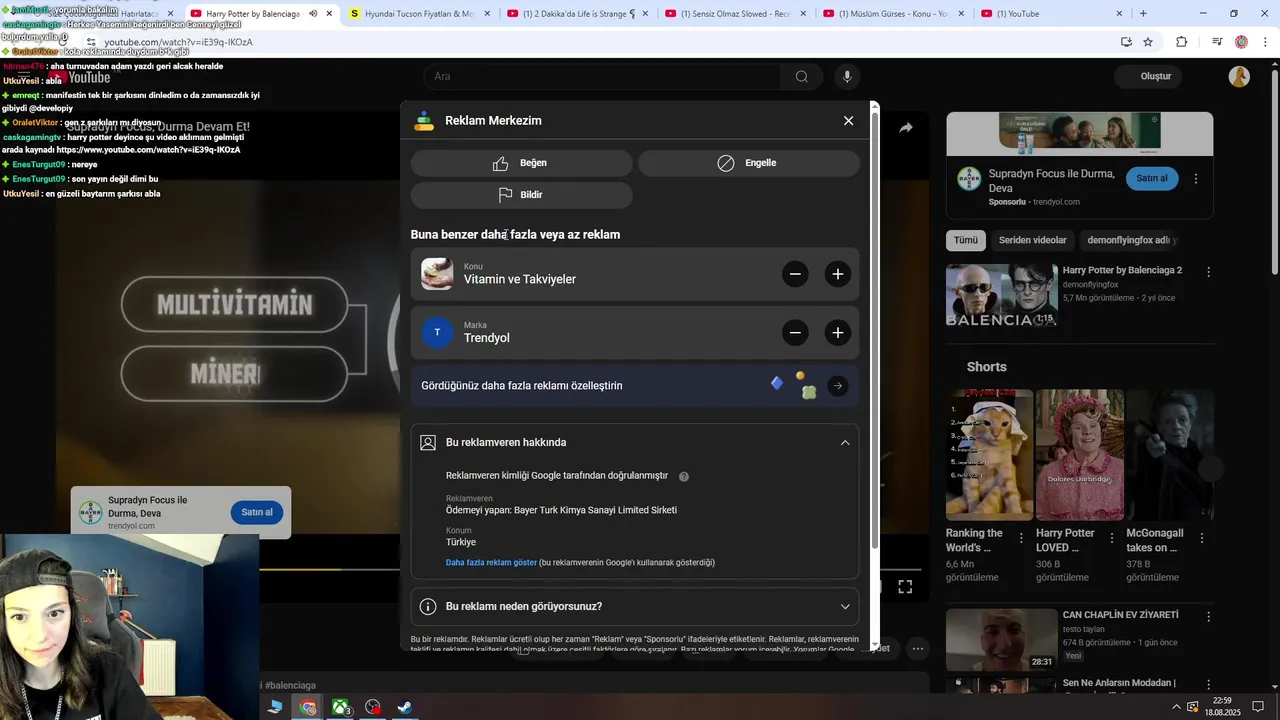The height and width of the screenshot is (720, 1280).
Task: Open Chrome from the taskbar
Action: (x=308, y=707)
